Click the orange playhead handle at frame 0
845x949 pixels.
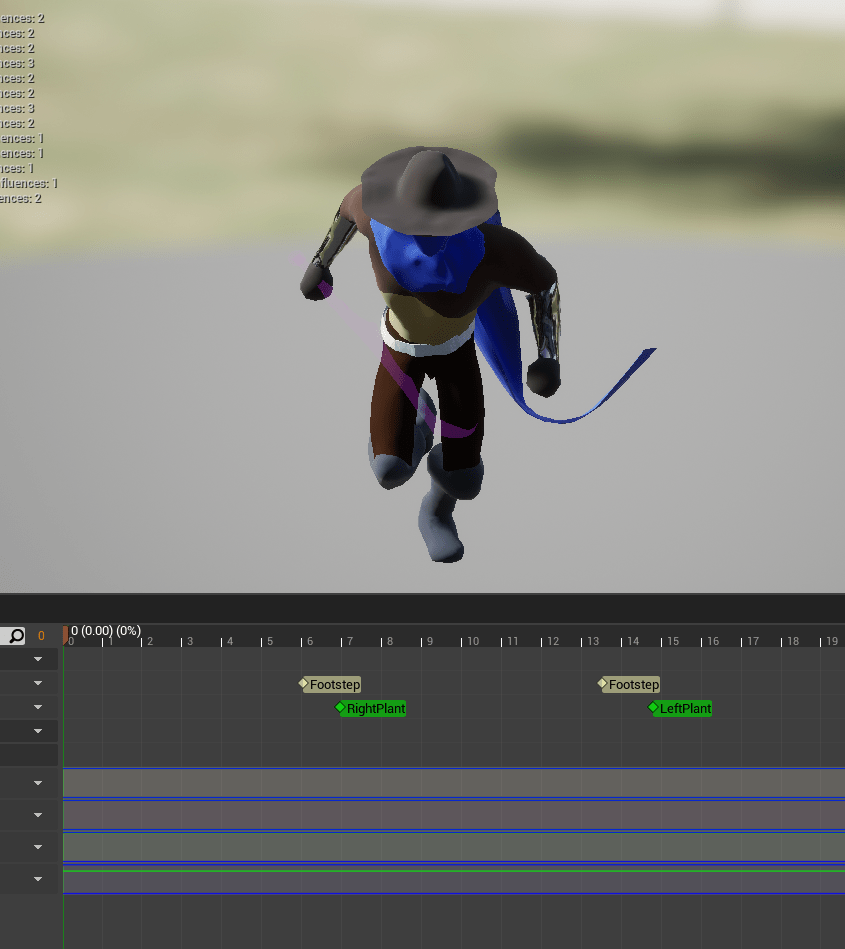pos(66,634)
